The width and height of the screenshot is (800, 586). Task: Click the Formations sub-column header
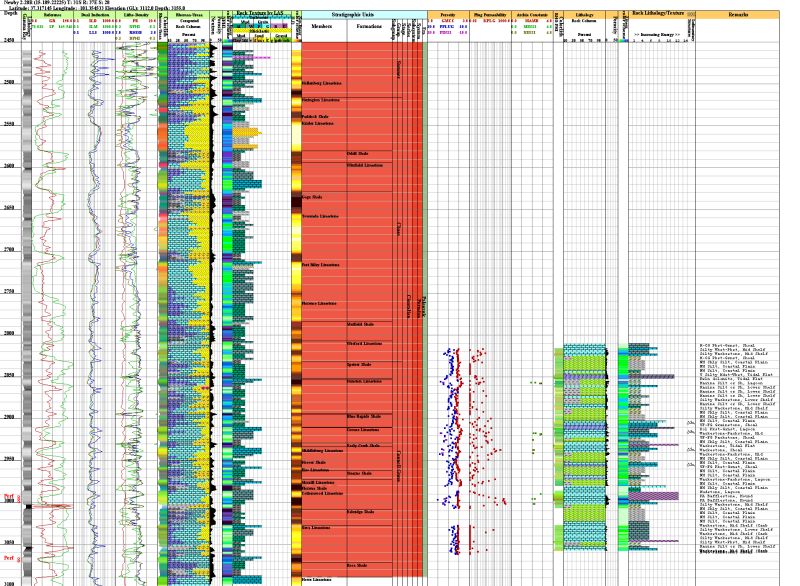[368, 26]
